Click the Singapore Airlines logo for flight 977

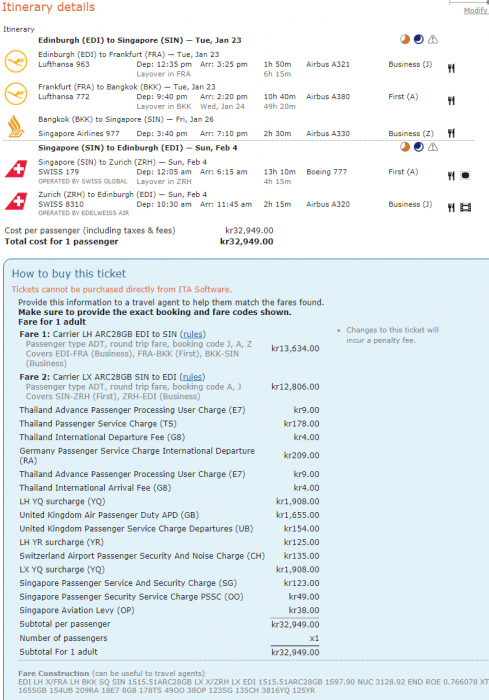(x=16, y=126)
